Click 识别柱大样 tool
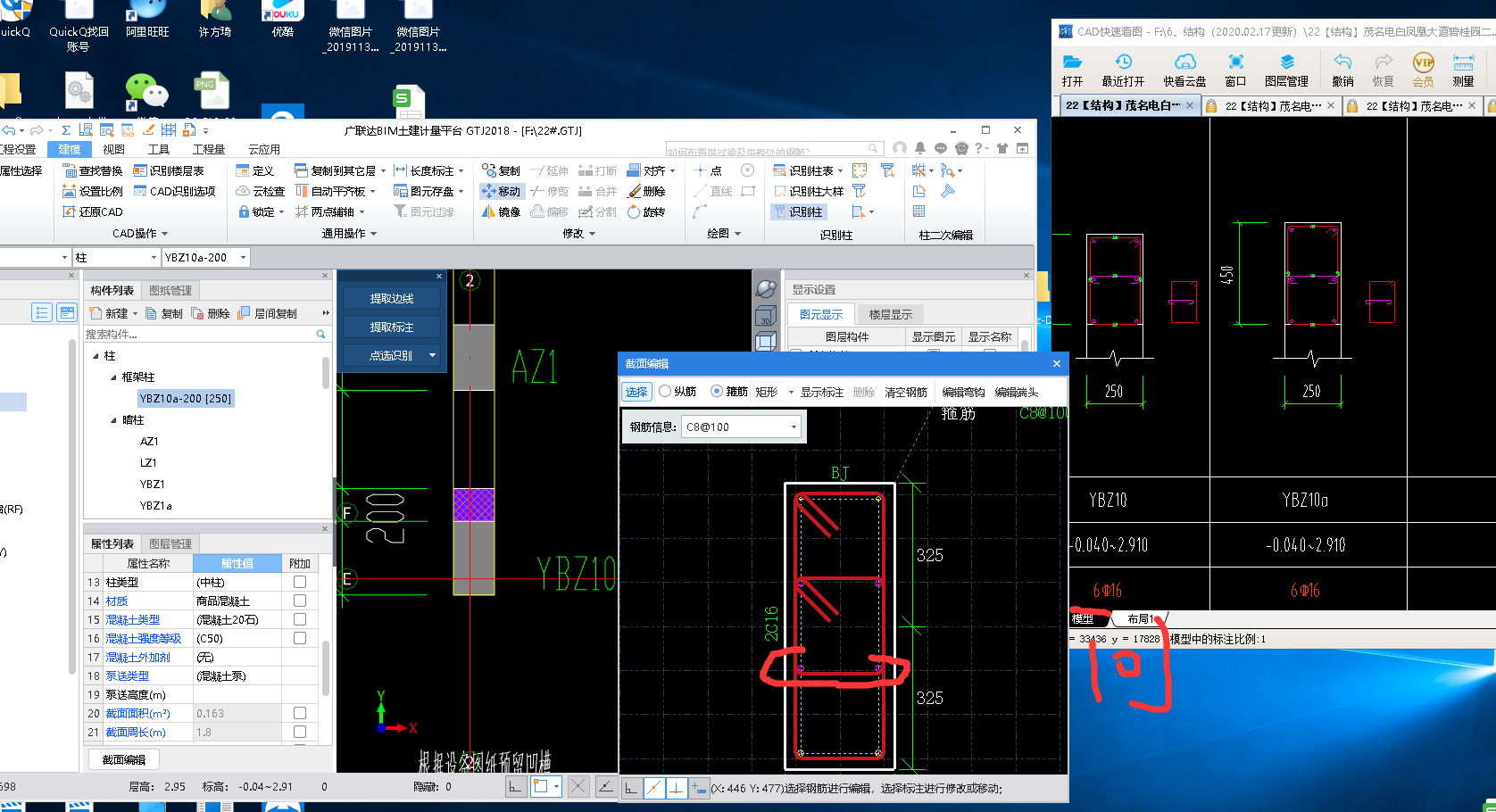 [808, 191]
